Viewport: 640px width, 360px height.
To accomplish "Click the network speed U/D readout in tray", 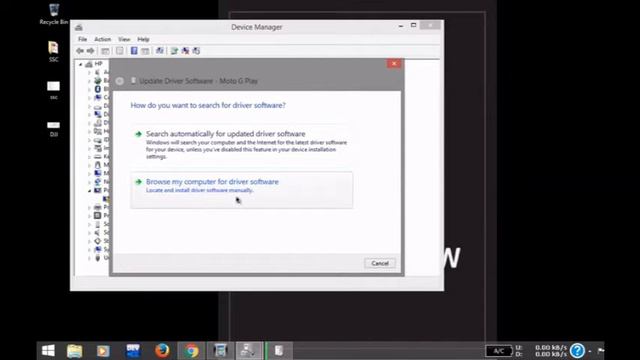I will coord(541,351).
